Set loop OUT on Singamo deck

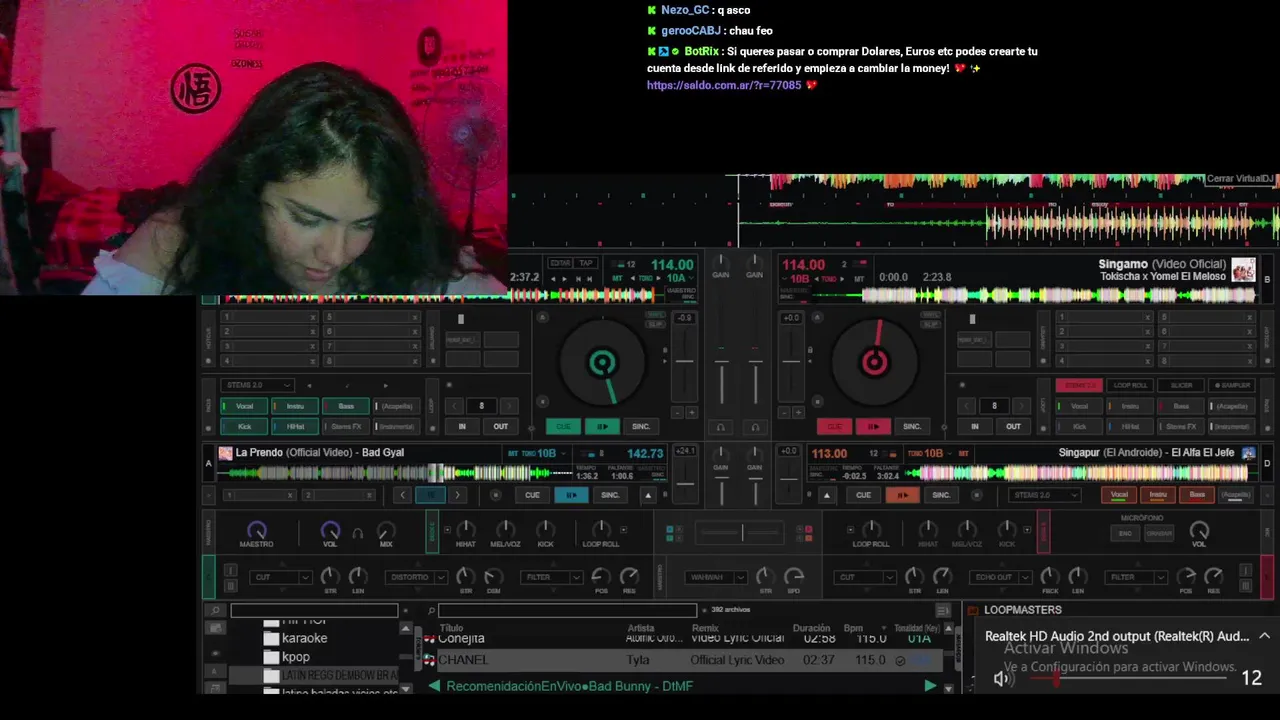point(1014,426)
